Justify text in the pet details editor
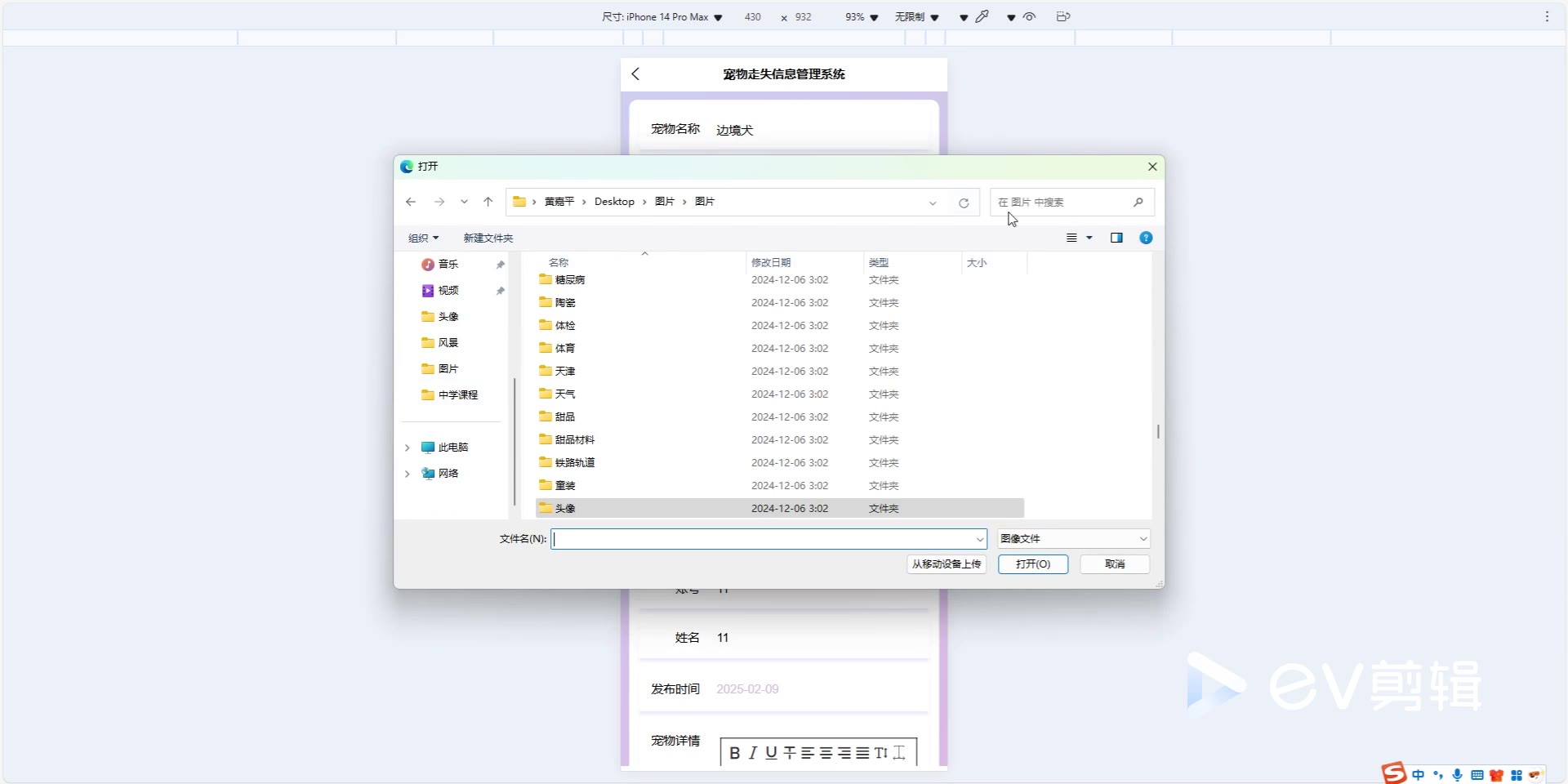 point(862,753)
